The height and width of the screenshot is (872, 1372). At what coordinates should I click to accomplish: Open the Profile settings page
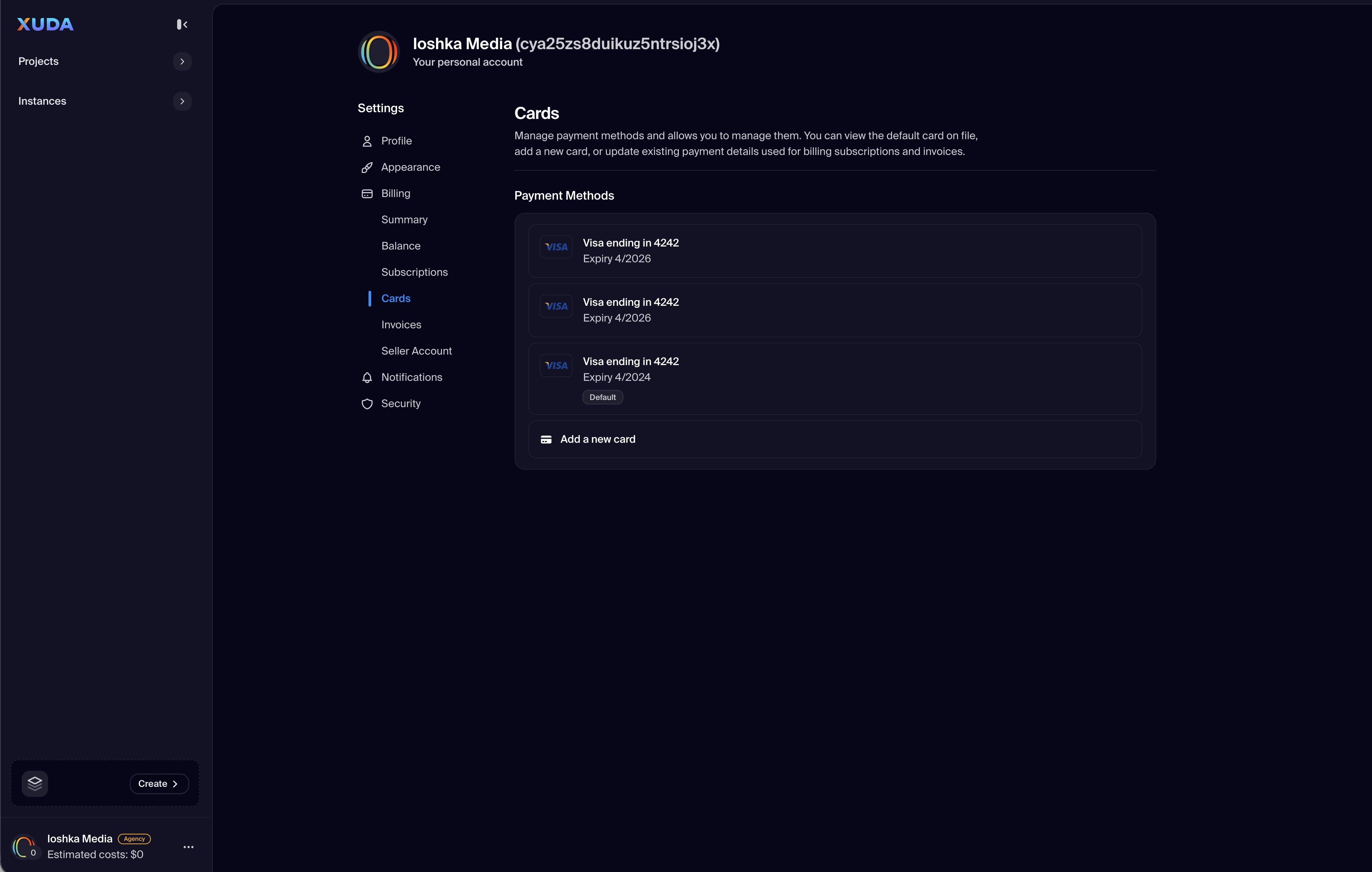(396, 141)
